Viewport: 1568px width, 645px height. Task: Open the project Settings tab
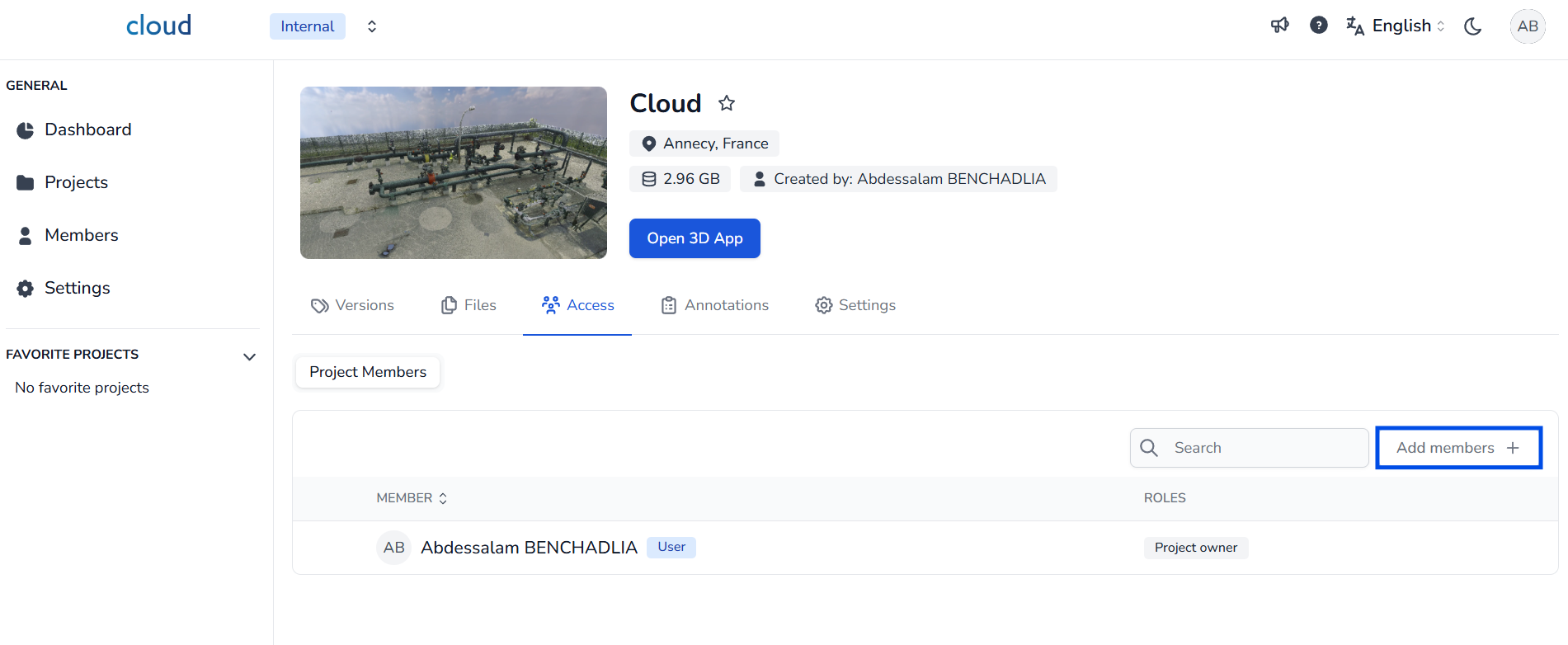pyautogui.click(x=855, y=305)
